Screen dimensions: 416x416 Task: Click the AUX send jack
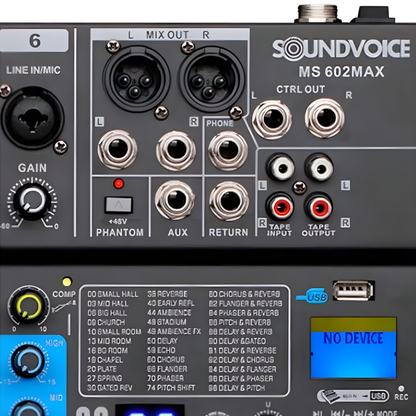(175, 200)
